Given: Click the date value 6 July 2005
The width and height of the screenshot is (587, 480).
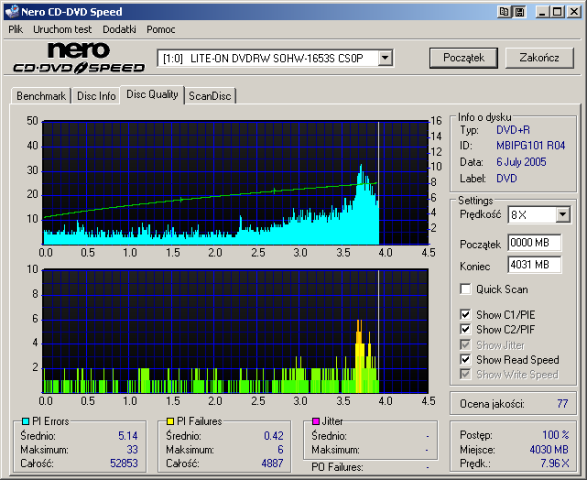Looking at the screenshot, I should [x=521, y=162].
